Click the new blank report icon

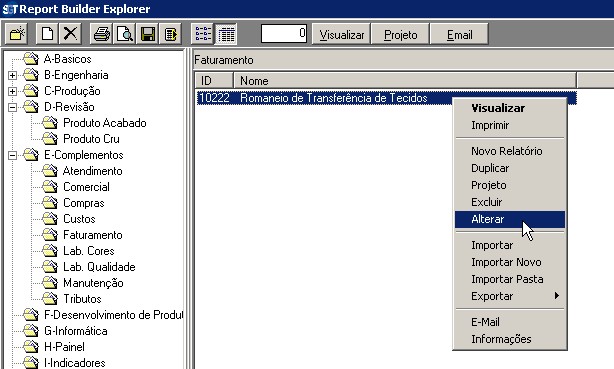(47, 34)
